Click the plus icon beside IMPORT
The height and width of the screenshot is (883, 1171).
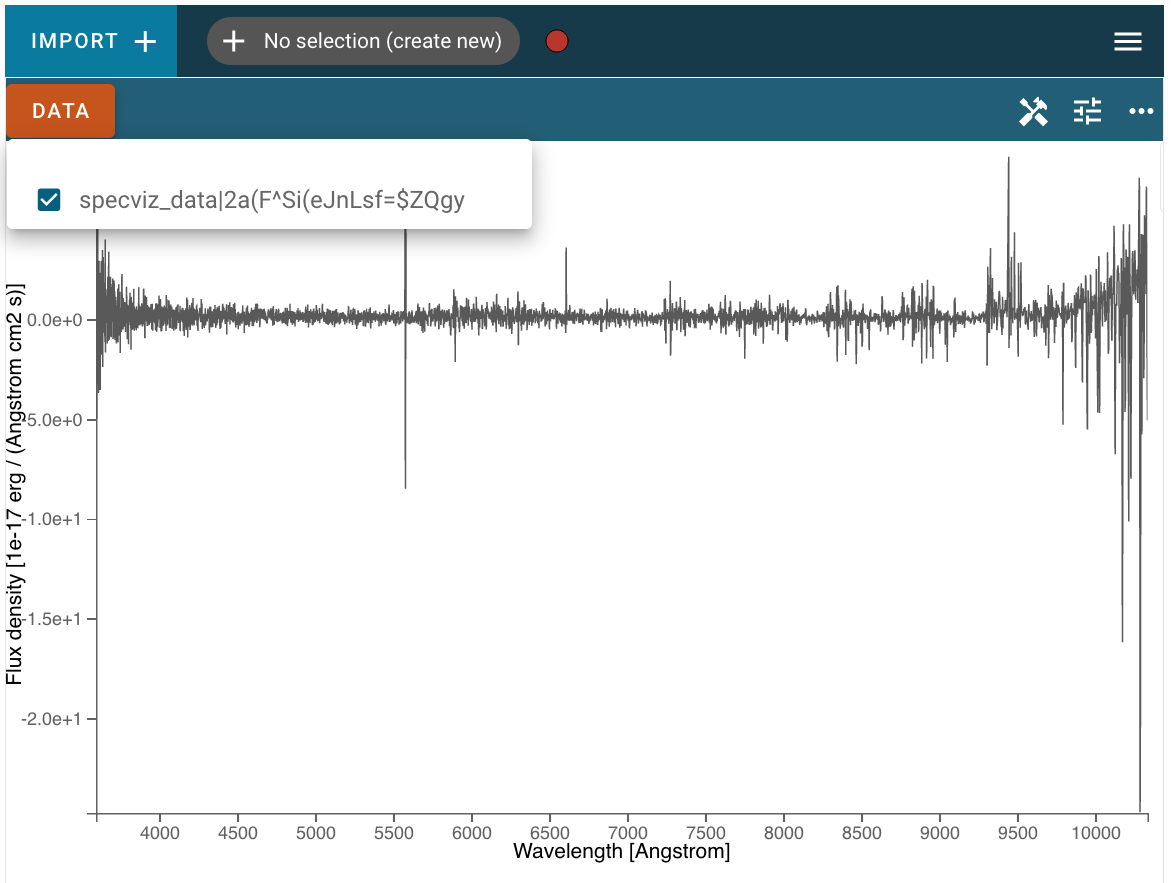tap(145, 41)
